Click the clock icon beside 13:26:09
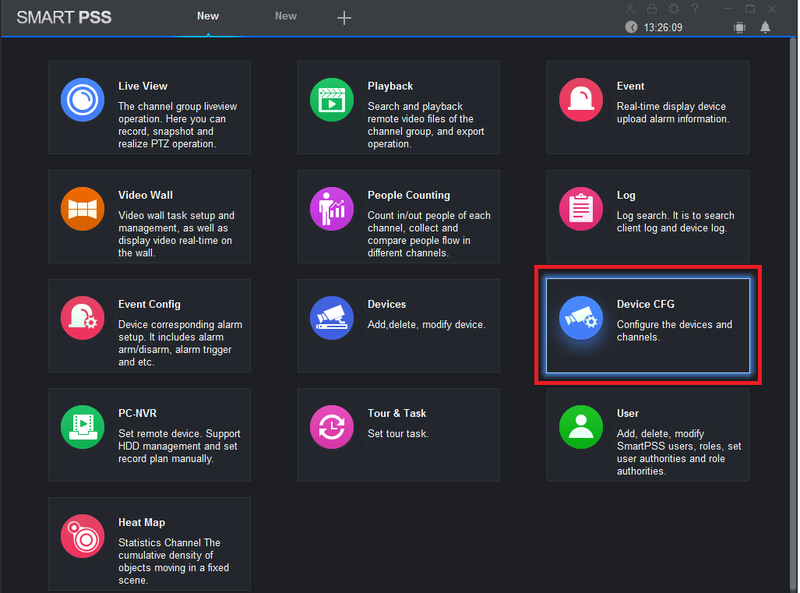The width and height of the screenshot is (800, 593). pos(631,27)
